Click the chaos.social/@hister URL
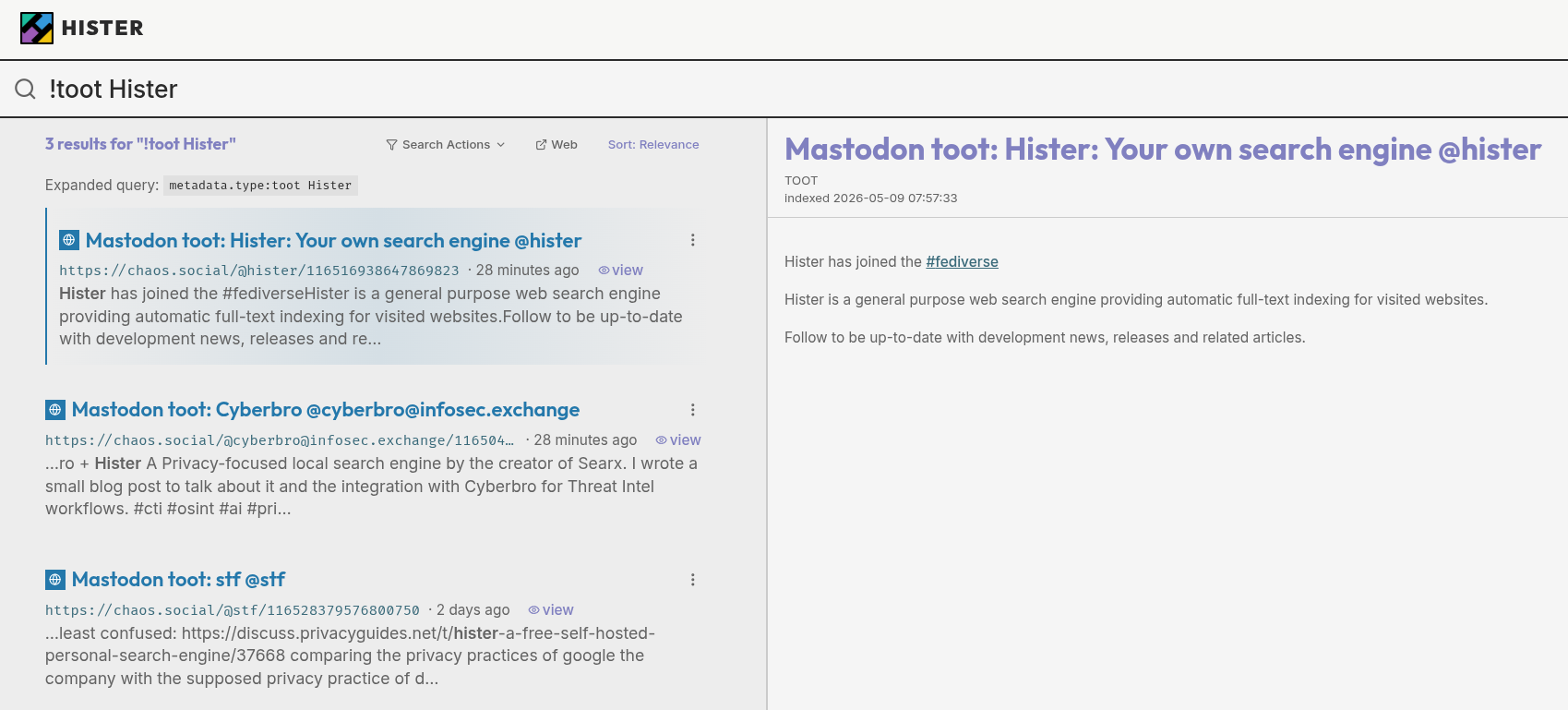This screenshot has width=1568, height=710. [259, 271]
